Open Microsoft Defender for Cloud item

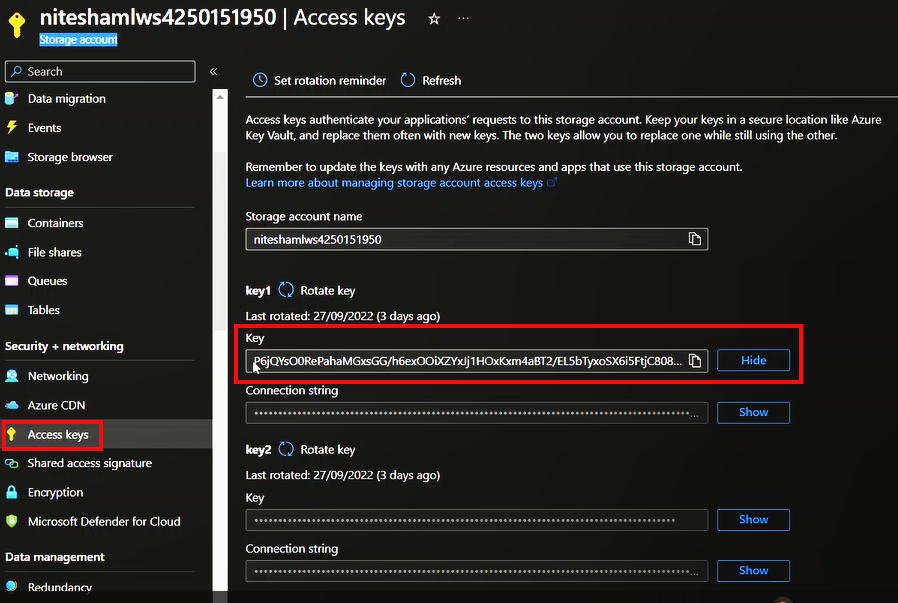pos(103,521)
